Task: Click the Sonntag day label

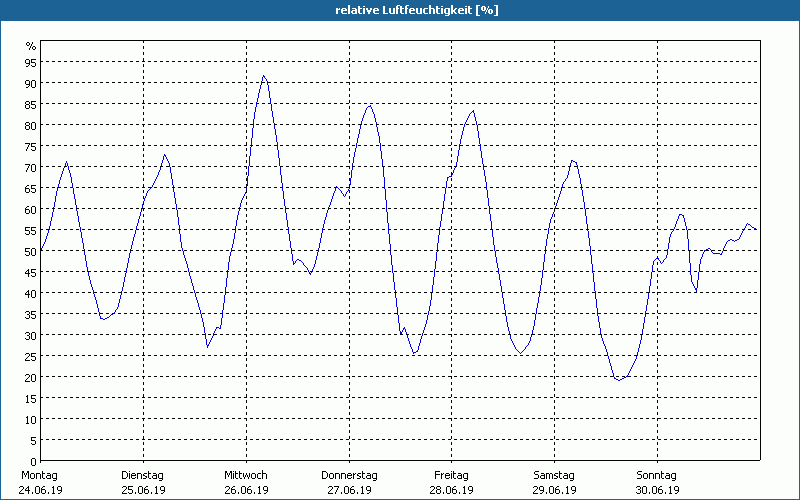Action: click(x=657, y=475)
